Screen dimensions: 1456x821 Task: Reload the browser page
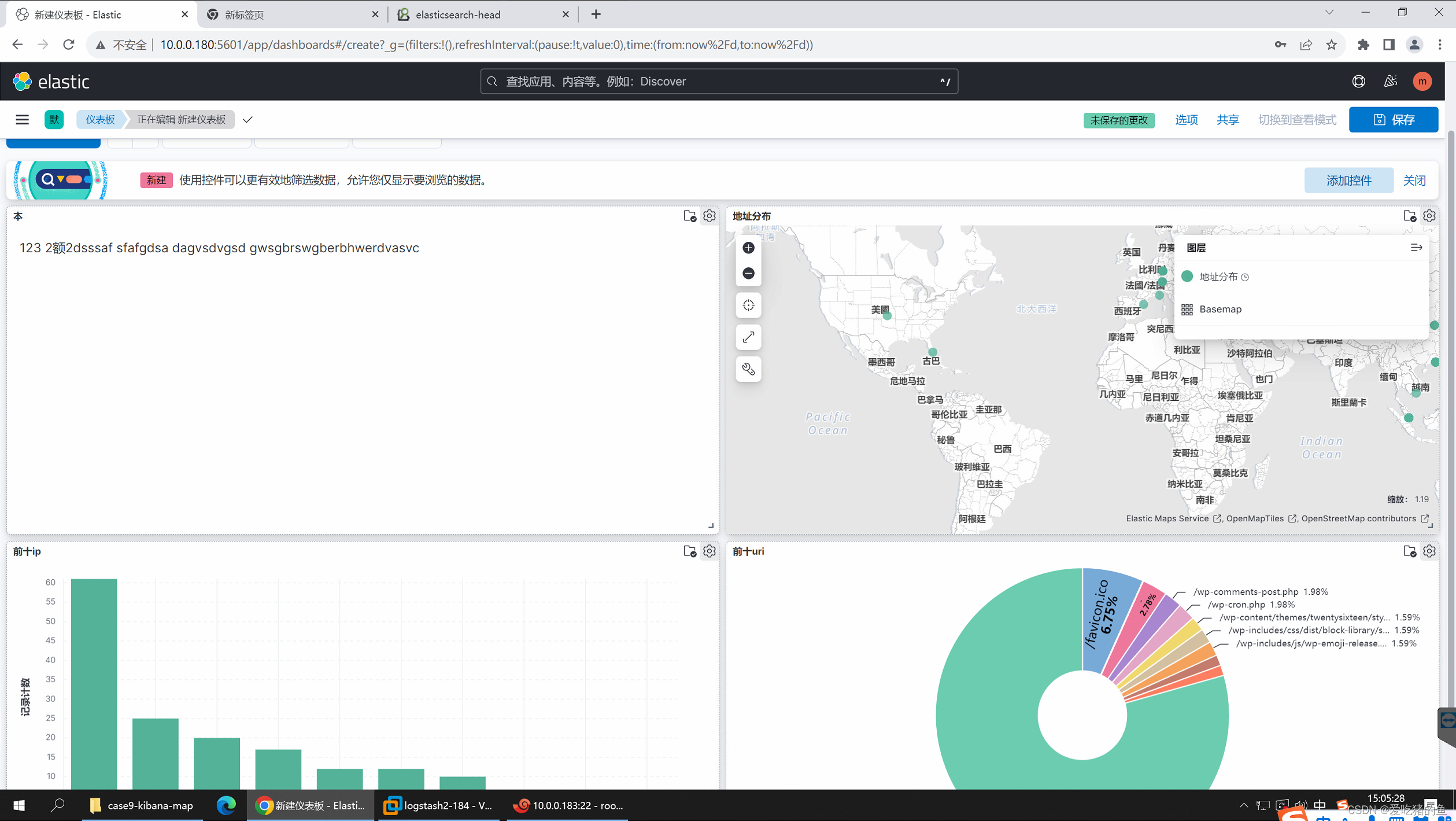[68, 45]
